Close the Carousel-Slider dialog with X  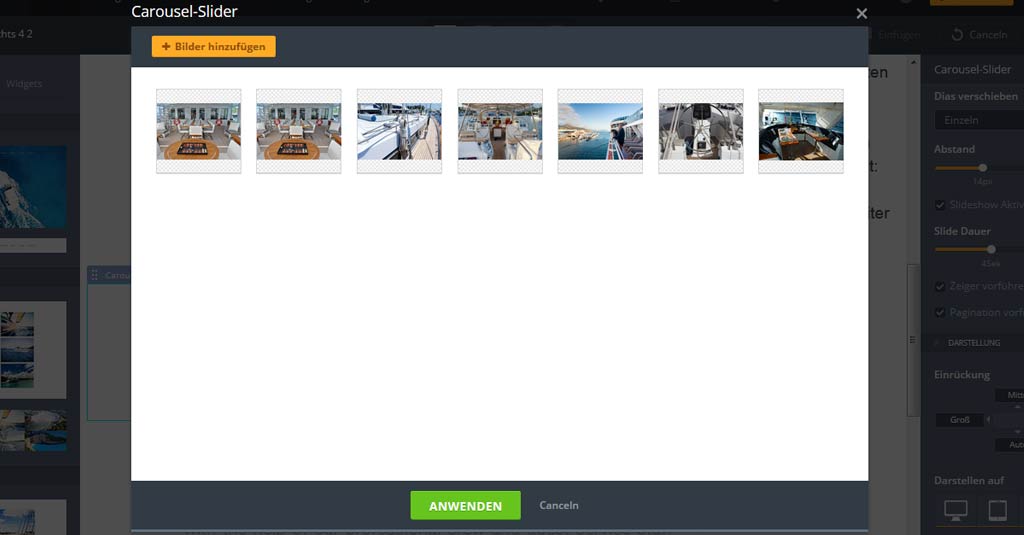coord(861,14)
